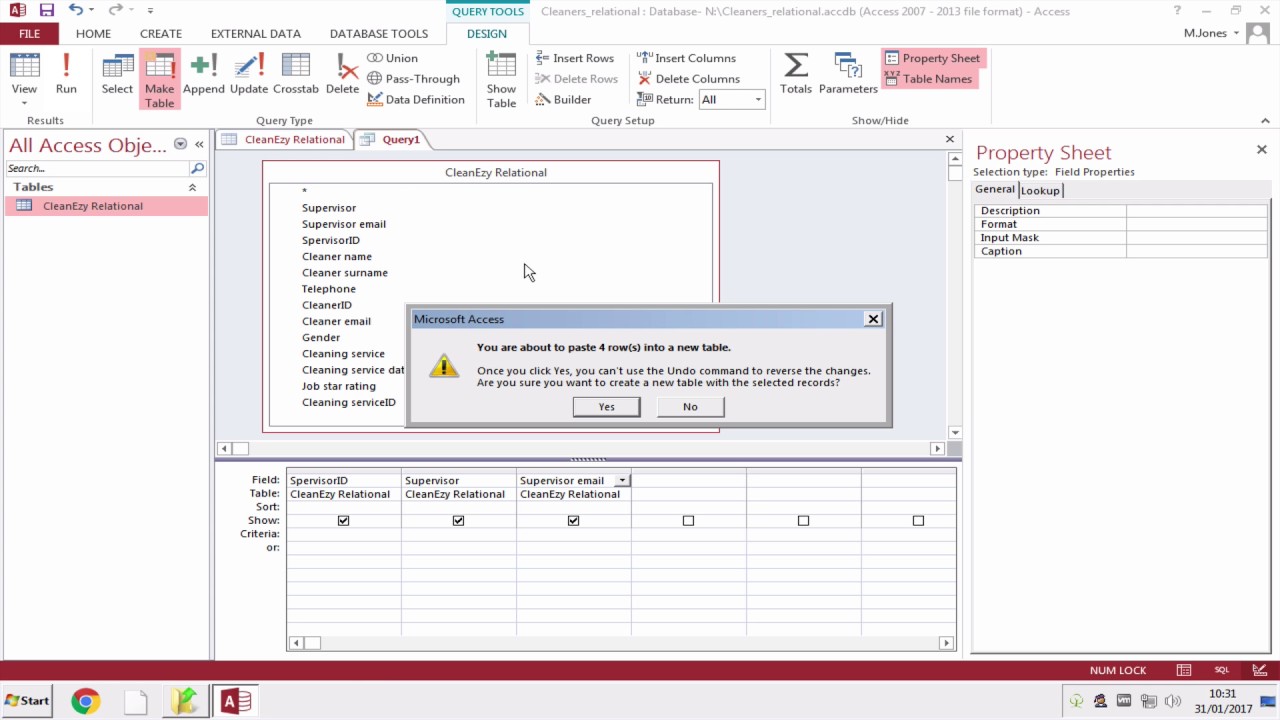Click Insert Rows in Query Setup
1280x720 pixels.
pyautogui.click(x=575, y=58)
